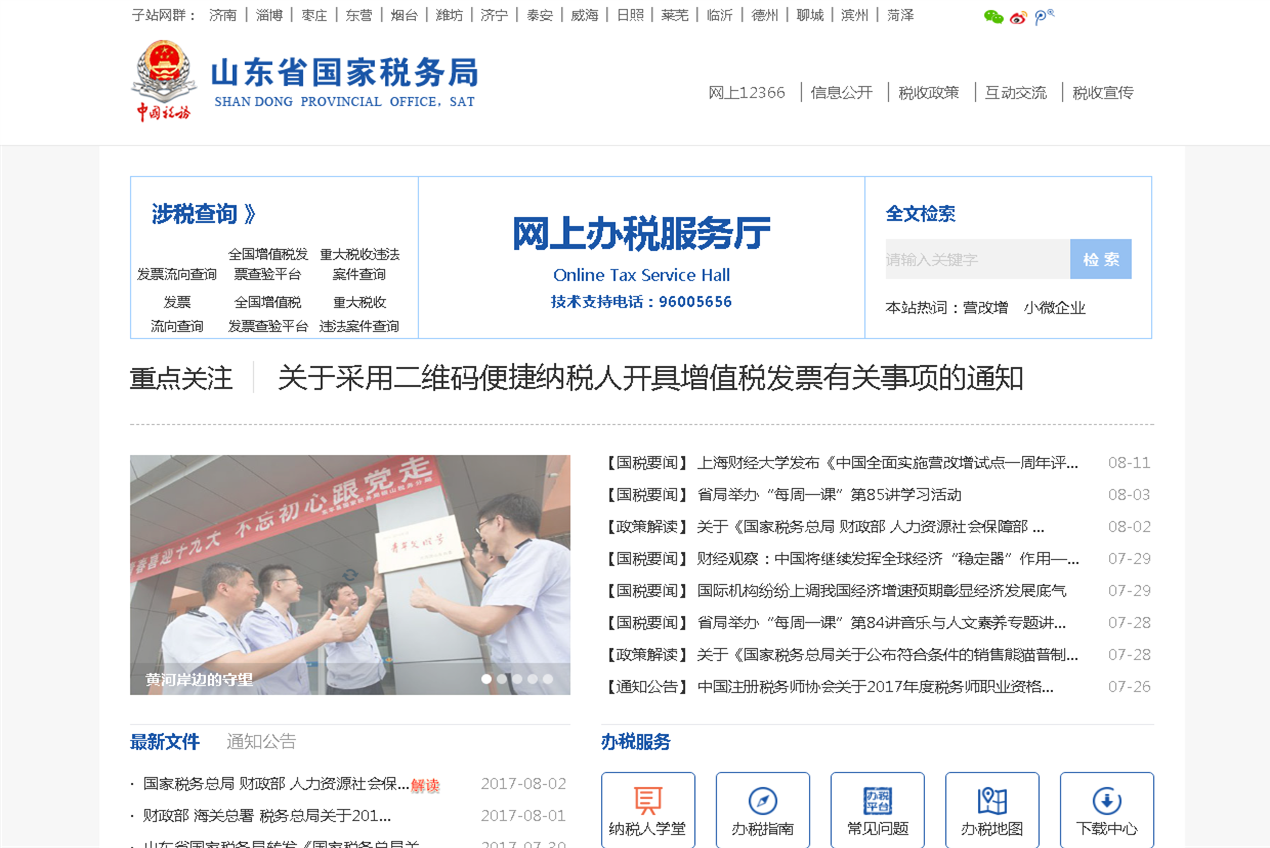Open file 财政部 海关总署 税务总局关于201
1270x848 pixels.
tap(268, 816)
